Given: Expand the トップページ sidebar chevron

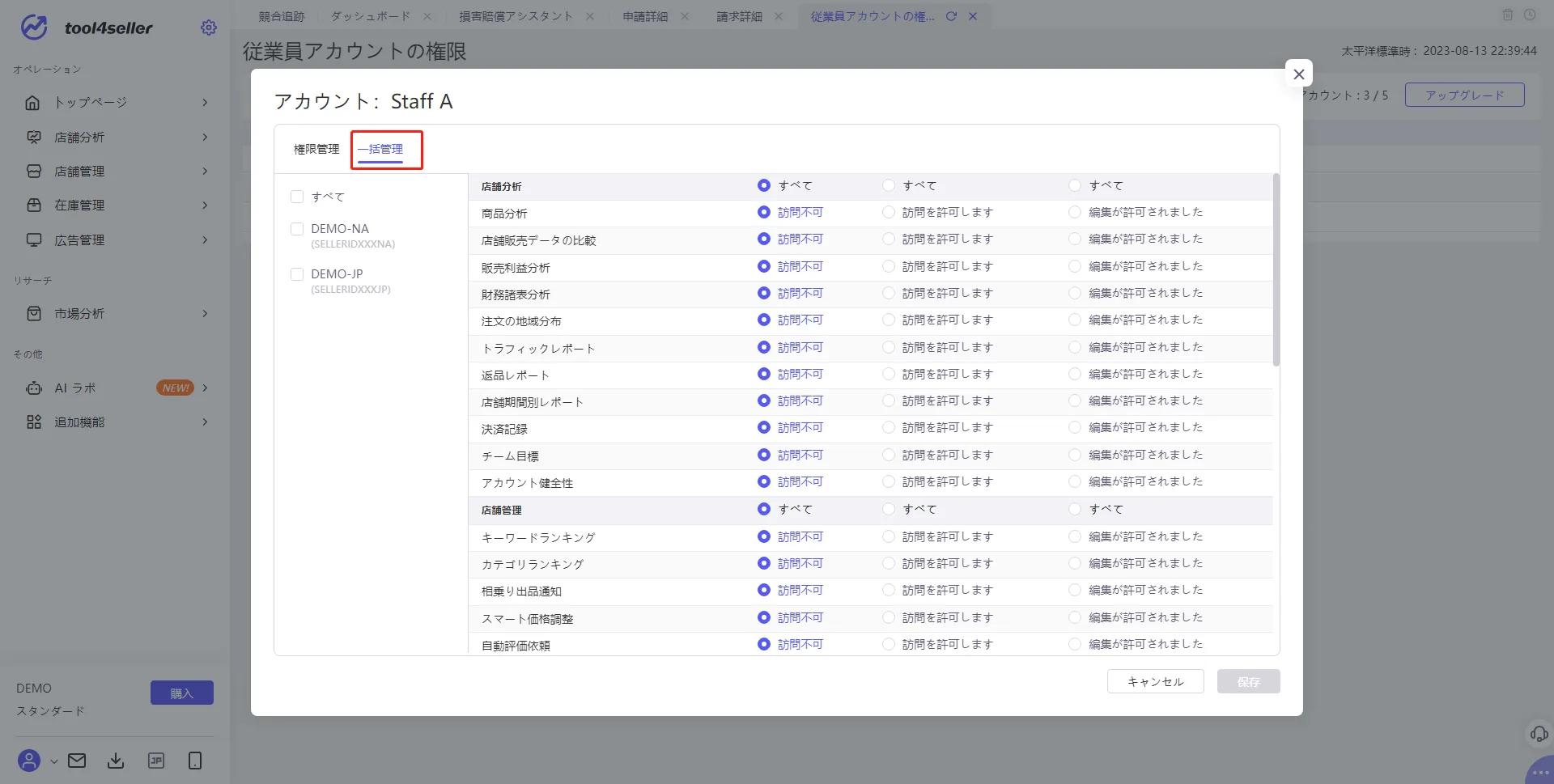Looking at the screenshot, I should click(205, 103).
